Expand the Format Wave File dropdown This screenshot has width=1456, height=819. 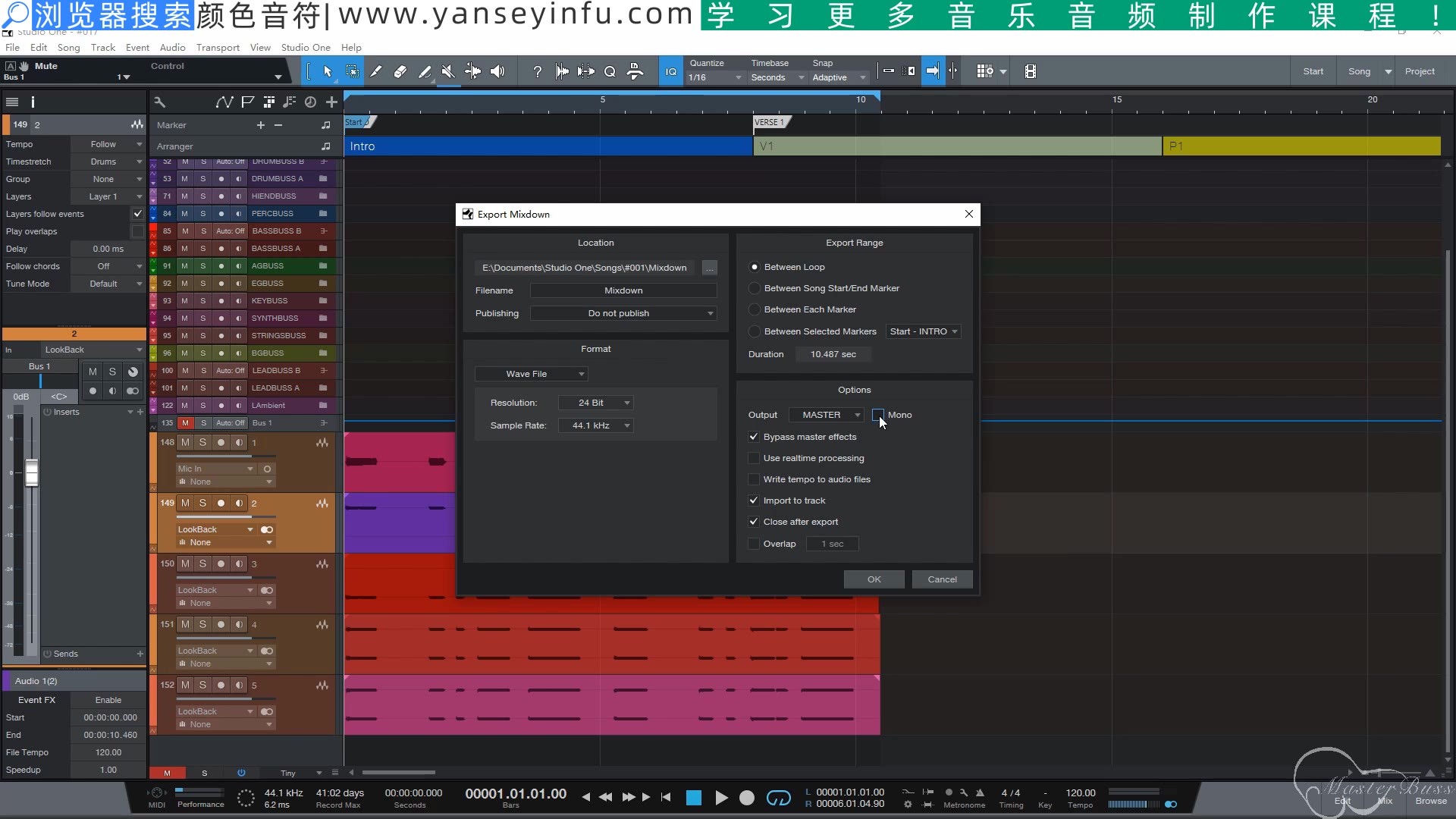tap(580, 373)
